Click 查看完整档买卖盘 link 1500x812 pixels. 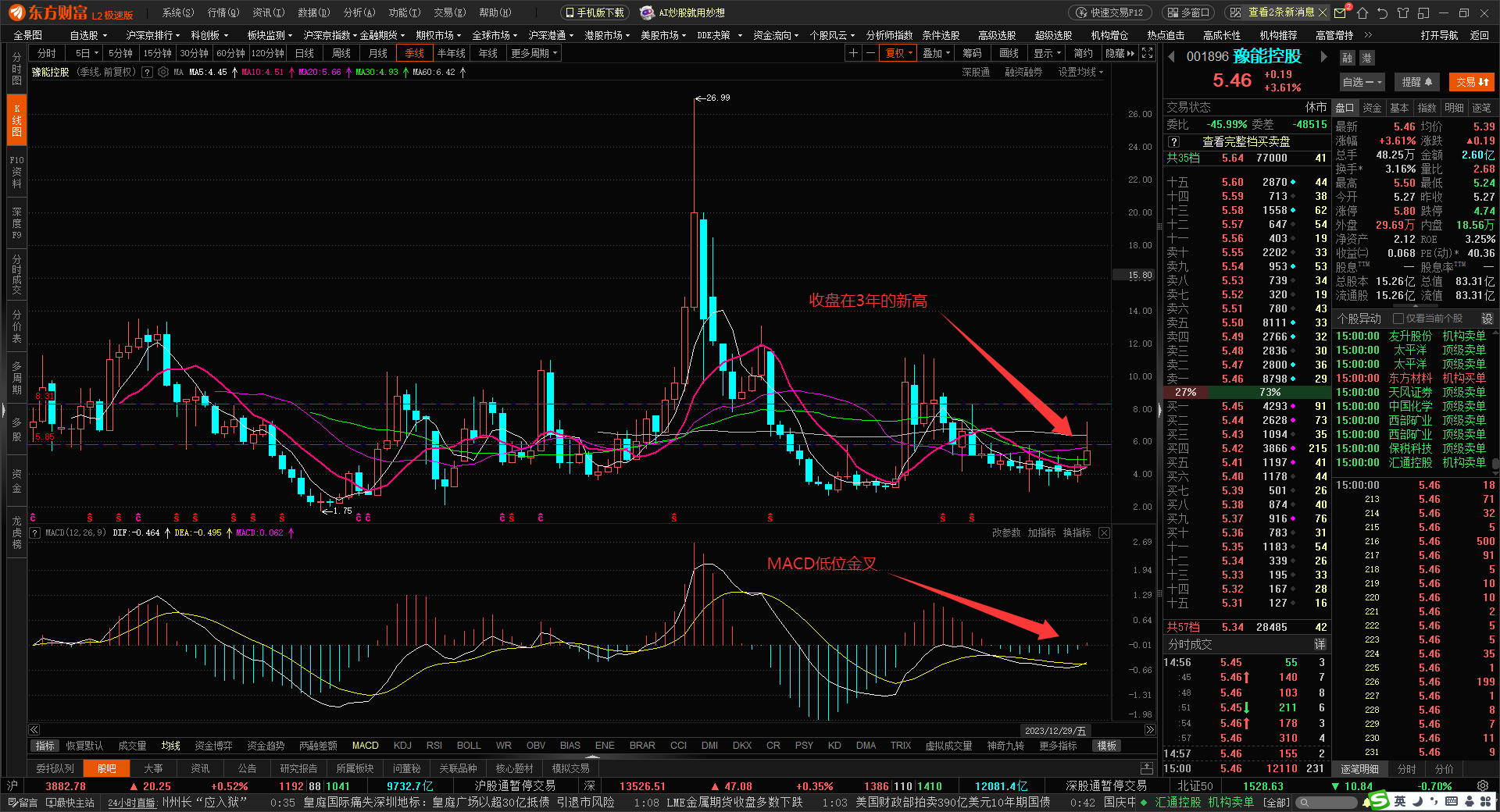tap(1245, 141)
